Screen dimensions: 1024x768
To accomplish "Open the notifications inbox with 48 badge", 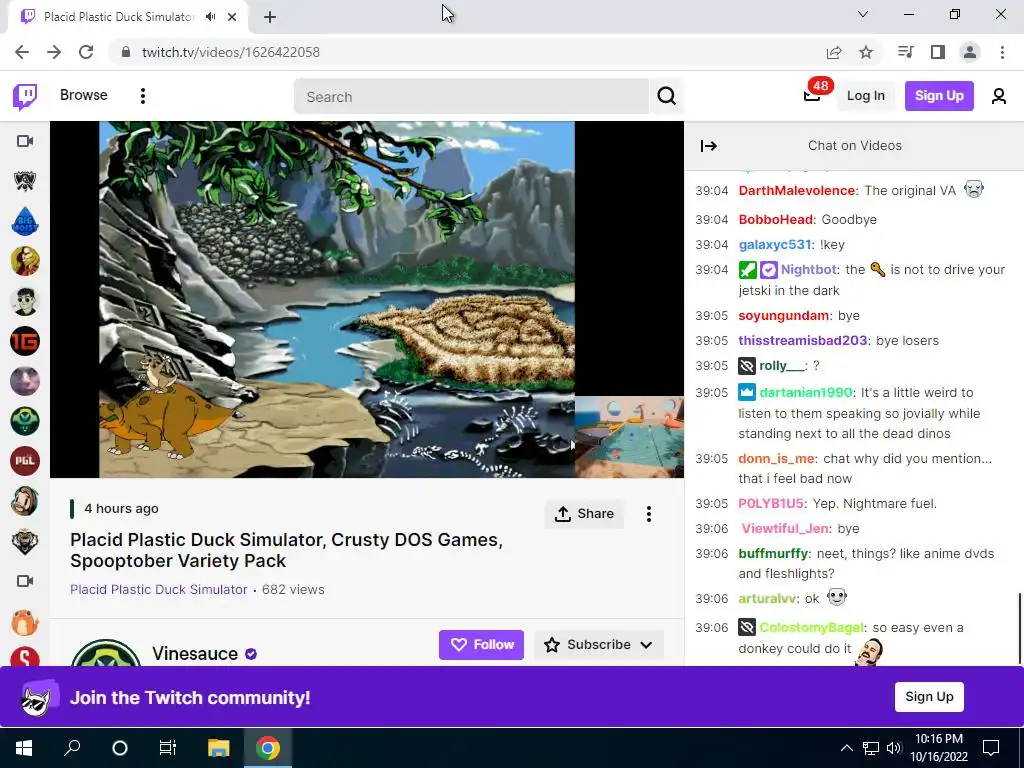I will (812, 95).
